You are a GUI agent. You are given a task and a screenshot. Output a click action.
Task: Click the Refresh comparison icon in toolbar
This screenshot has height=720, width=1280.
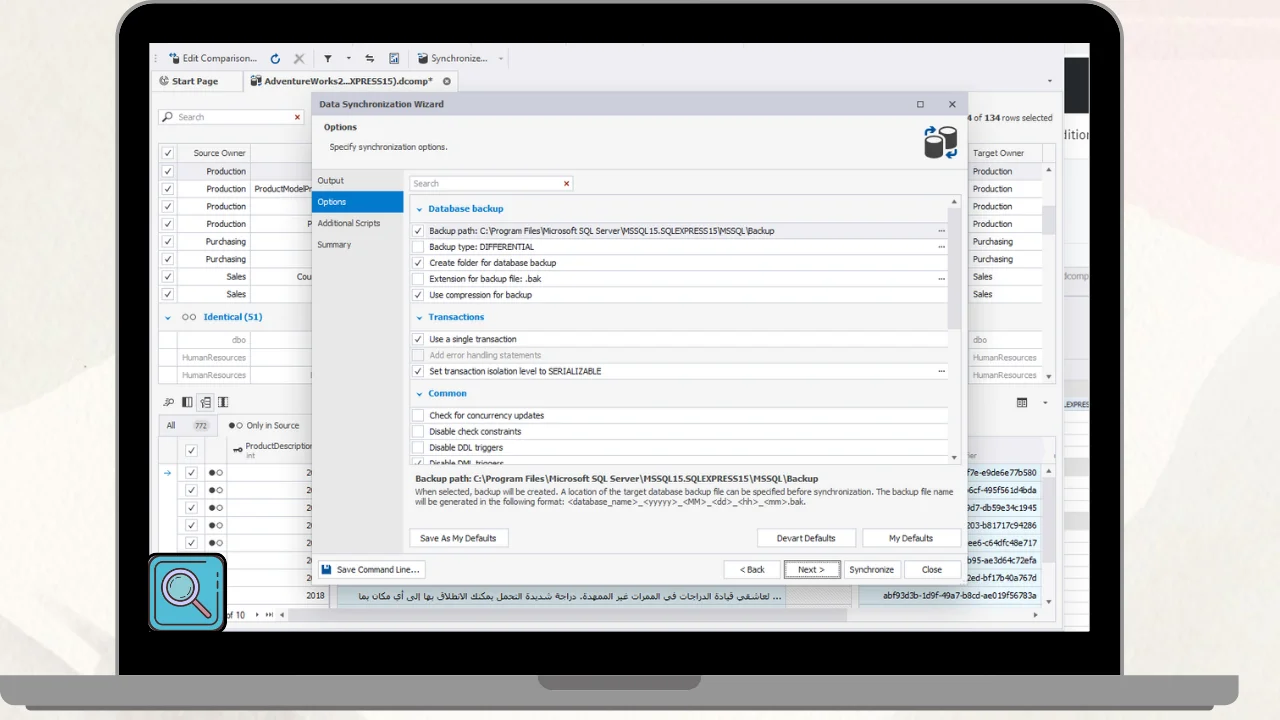275,59
